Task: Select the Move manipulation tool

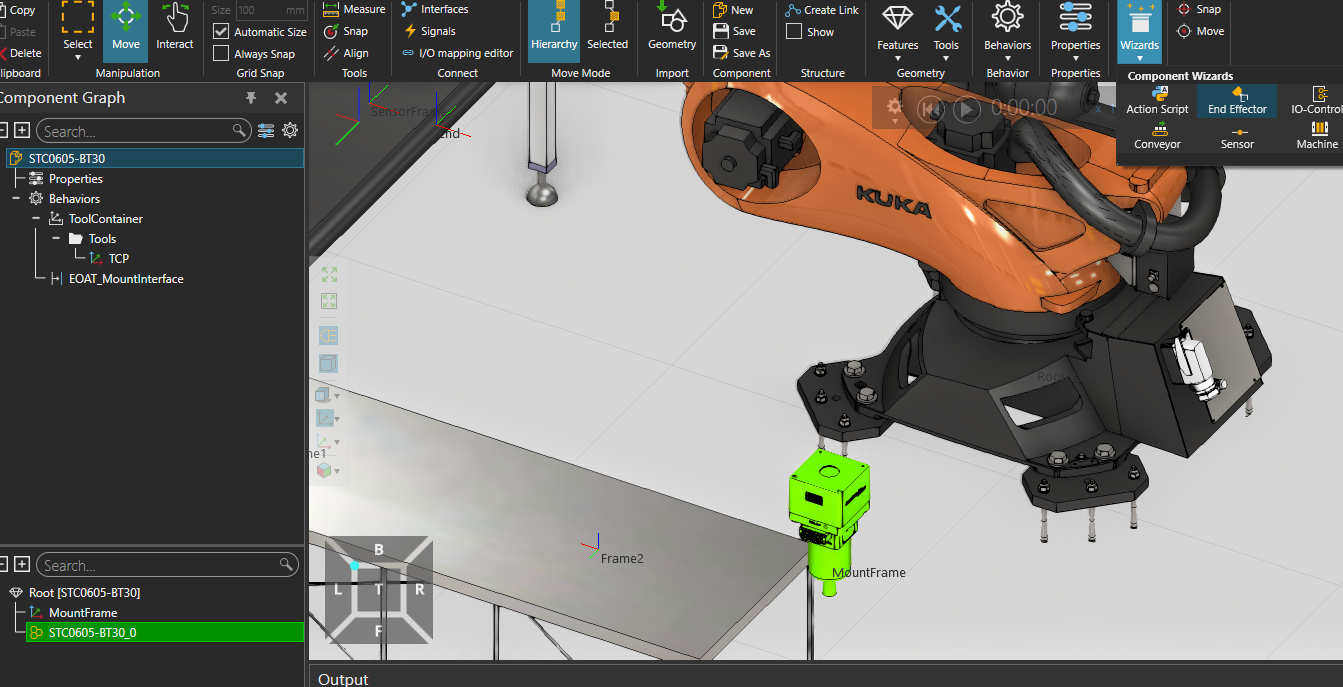Action: click(x=126, y=29)
